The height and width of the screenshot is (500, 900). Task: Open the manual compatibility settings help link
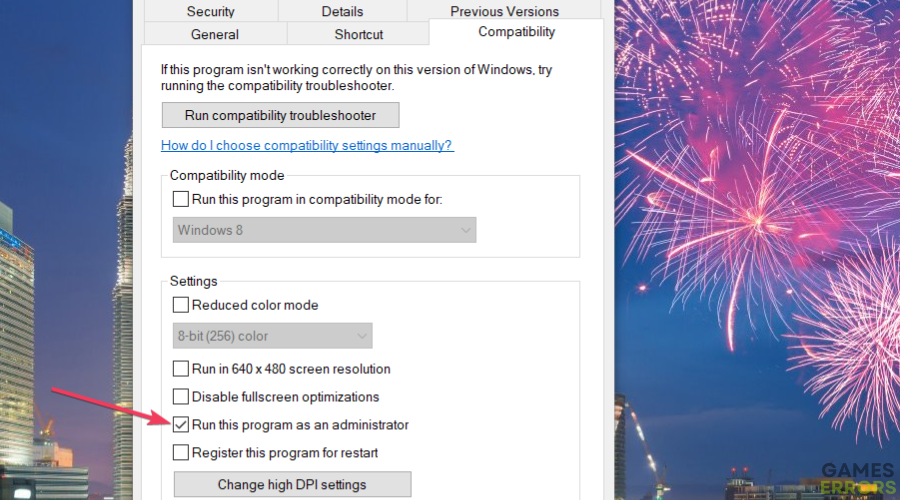[307, 145]
